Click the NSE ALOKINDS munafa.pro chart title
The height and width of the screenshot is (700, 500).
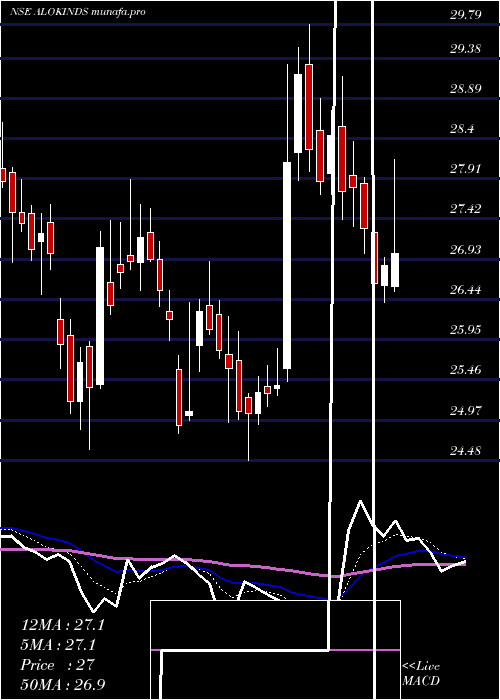click(x=78, y=12)
